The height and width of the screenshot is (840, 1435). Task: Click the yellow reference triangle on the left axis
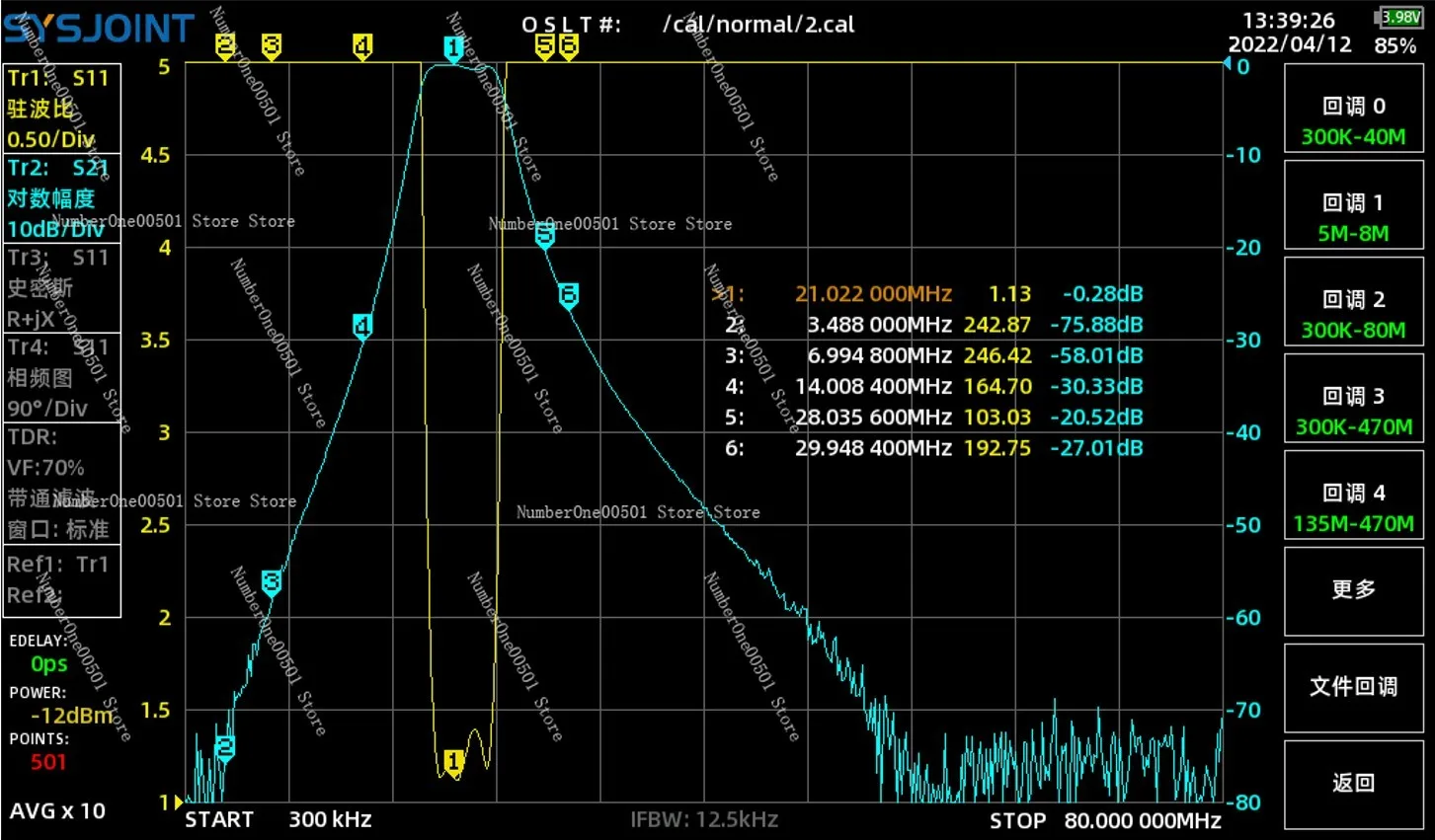click(x=179, y=802)
